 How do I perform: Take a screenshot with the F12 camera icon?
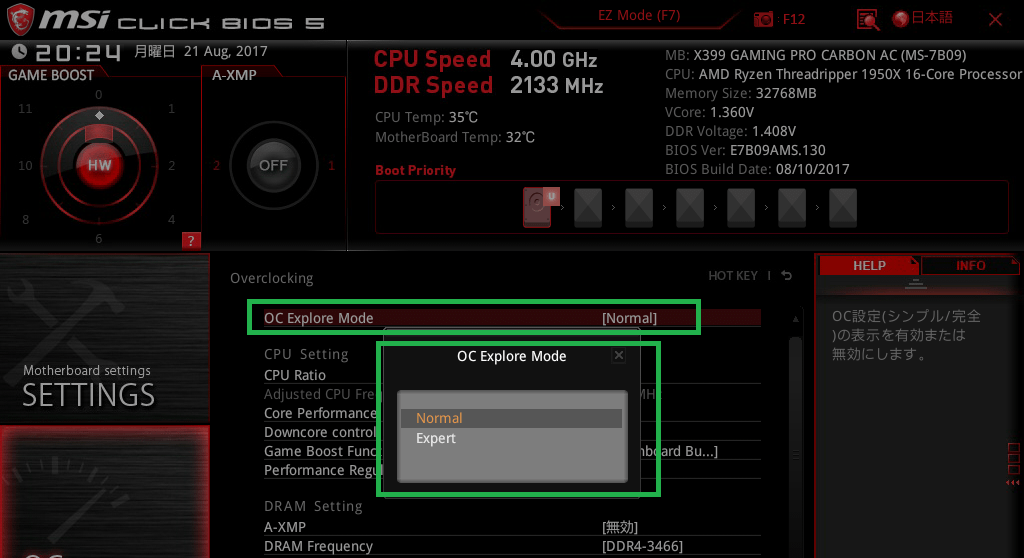coord(763,19)
